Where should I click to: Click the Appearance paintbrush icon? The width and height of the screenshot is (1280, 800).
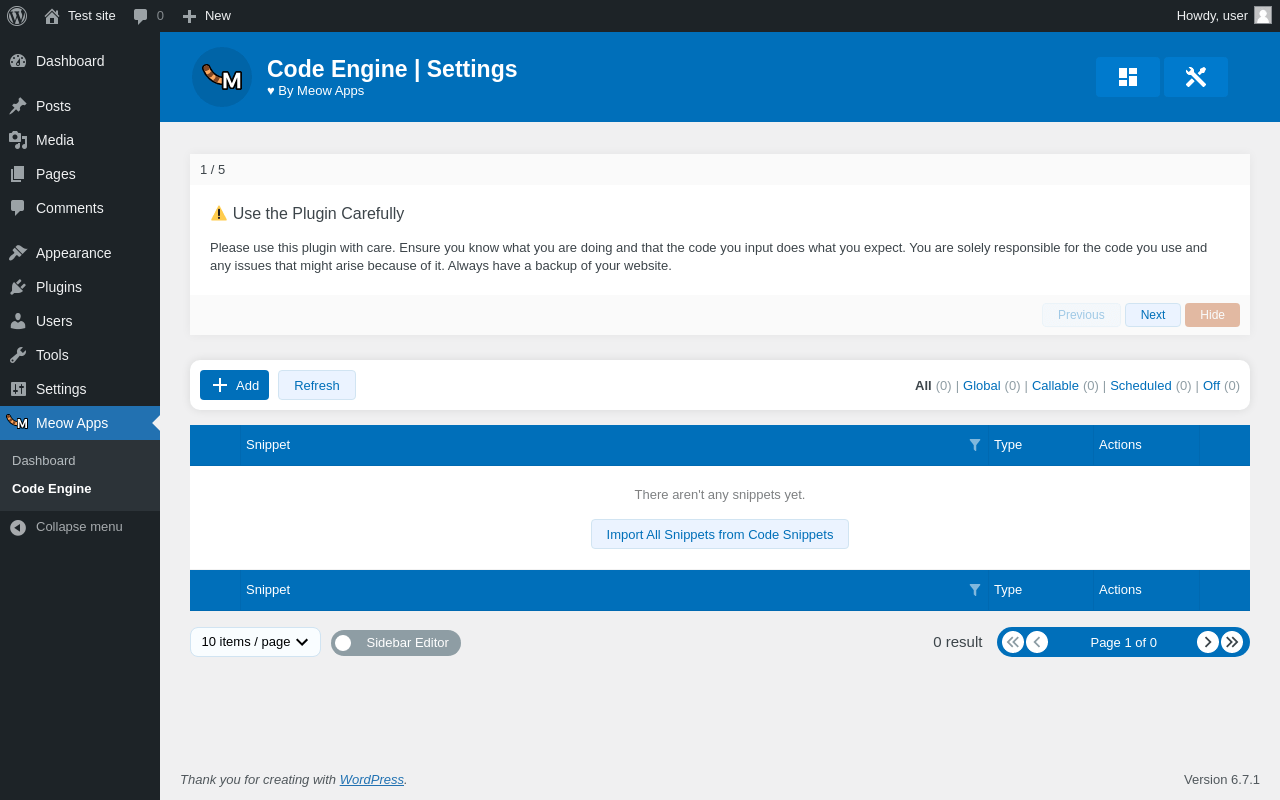18,253
